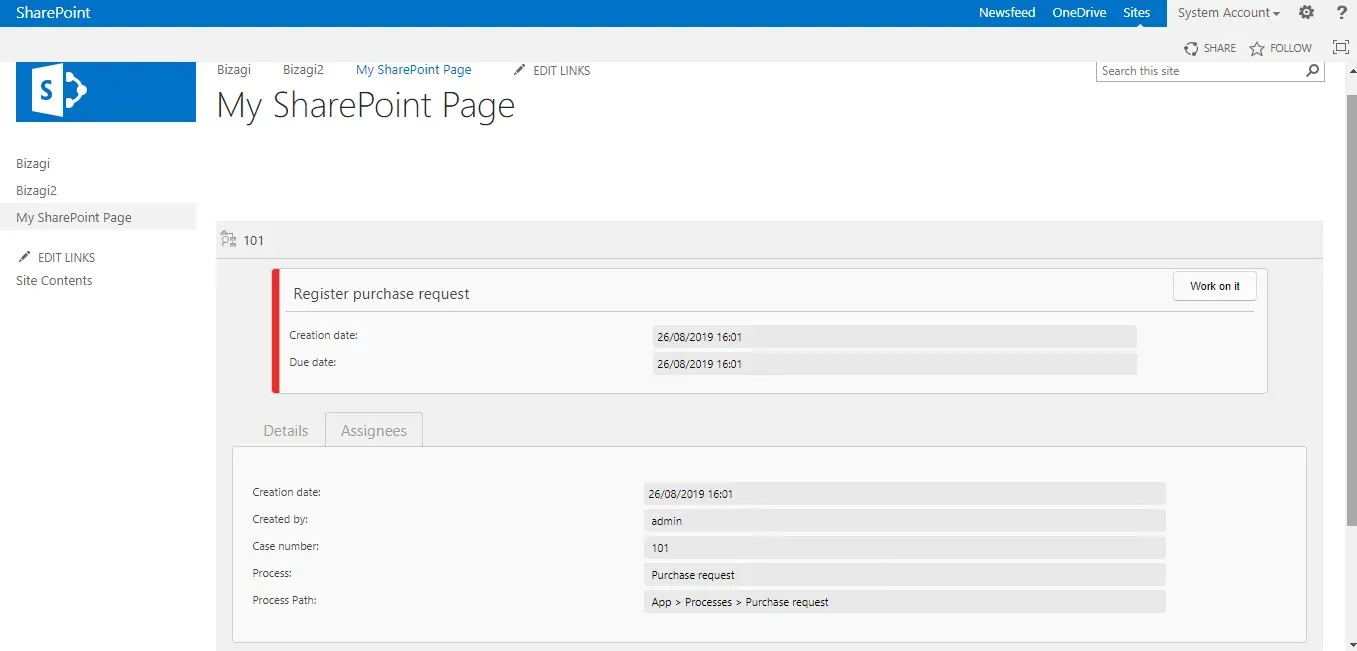
Task: Click the case process icon beside 101
Action: tap(228, 240)
